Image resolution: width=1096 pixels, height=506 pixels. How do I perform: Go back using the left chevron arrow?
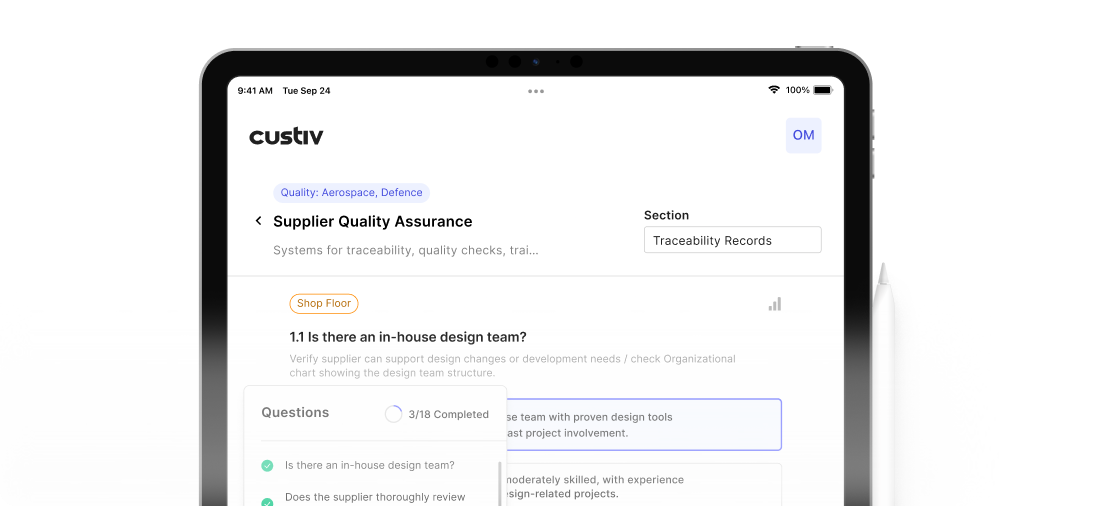pos(258,221)
